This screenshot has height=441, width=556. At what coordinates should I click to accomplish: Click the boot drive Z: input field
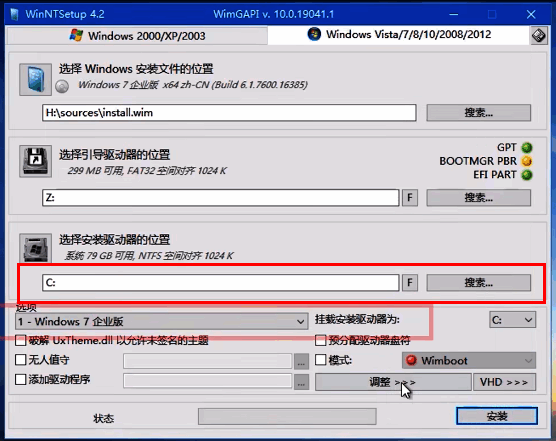click(221, 197)
